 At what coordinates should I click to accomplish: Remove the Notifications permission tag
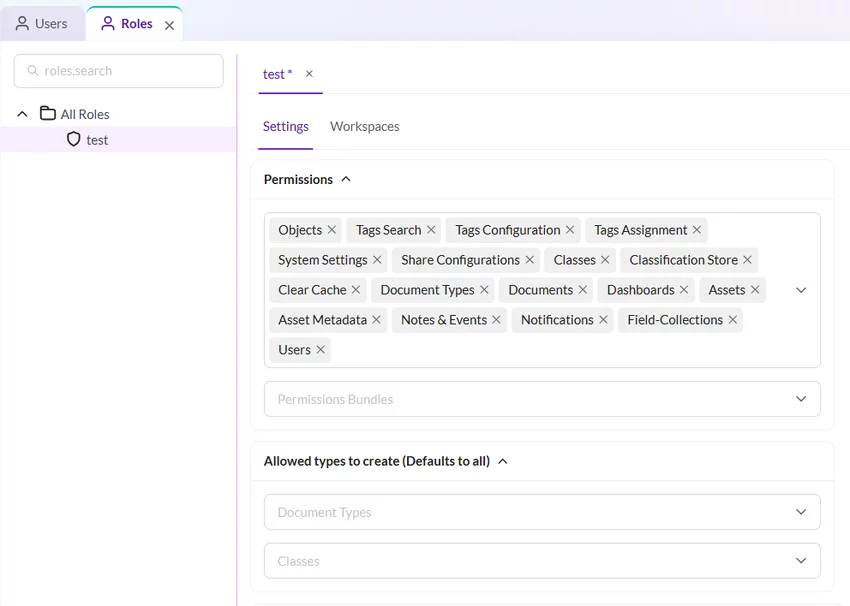(x=603, y=320)
